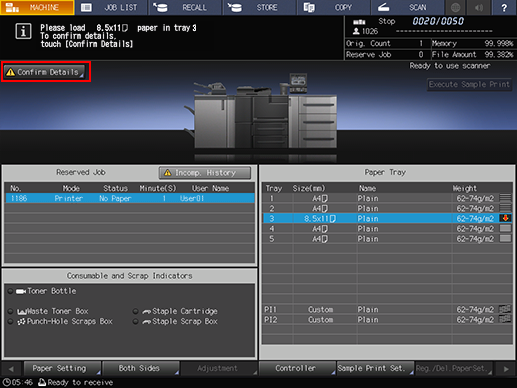Select reserved job 1186 row
Viewport: 517px width, 388px height.
[x=130, y=198]
